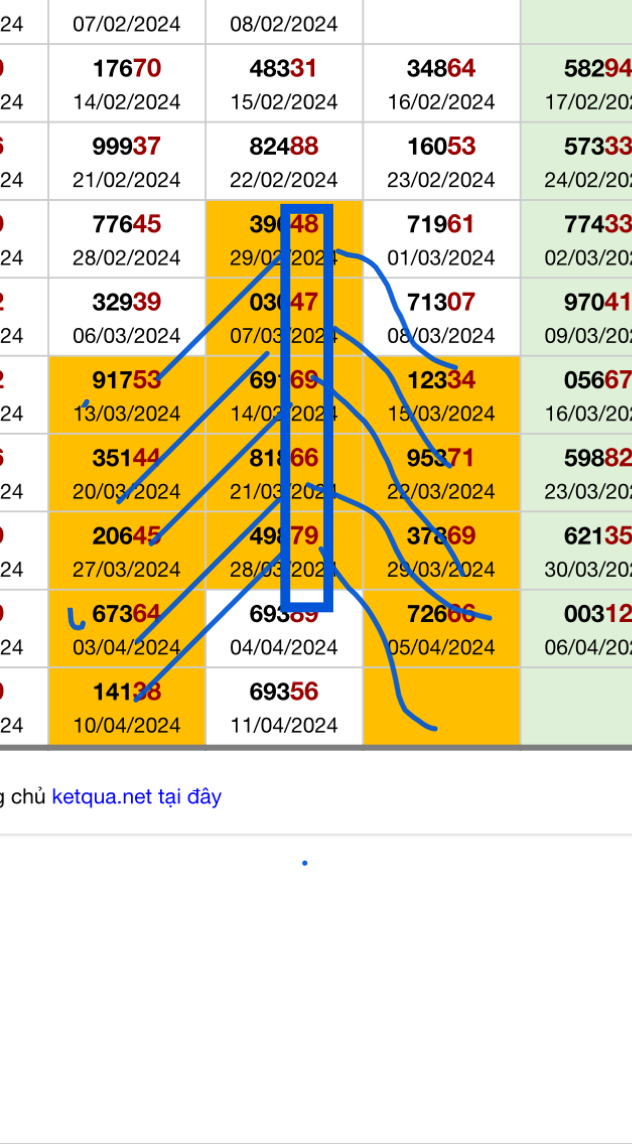Select the result number 20645
Image resolution: width=632 pixels, height=1144 pixels.
[127, 536]
